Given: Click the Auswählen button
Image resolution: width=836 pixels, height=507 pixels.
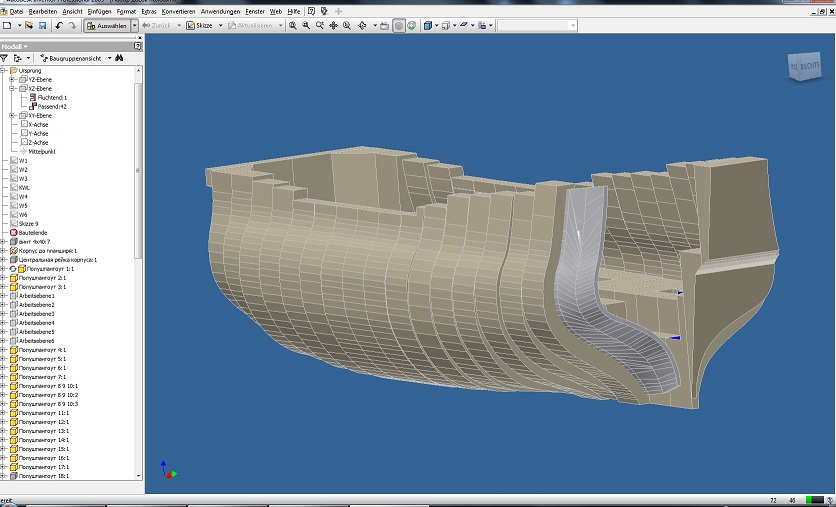Looking at the screenshot, I should coord(107,25).
